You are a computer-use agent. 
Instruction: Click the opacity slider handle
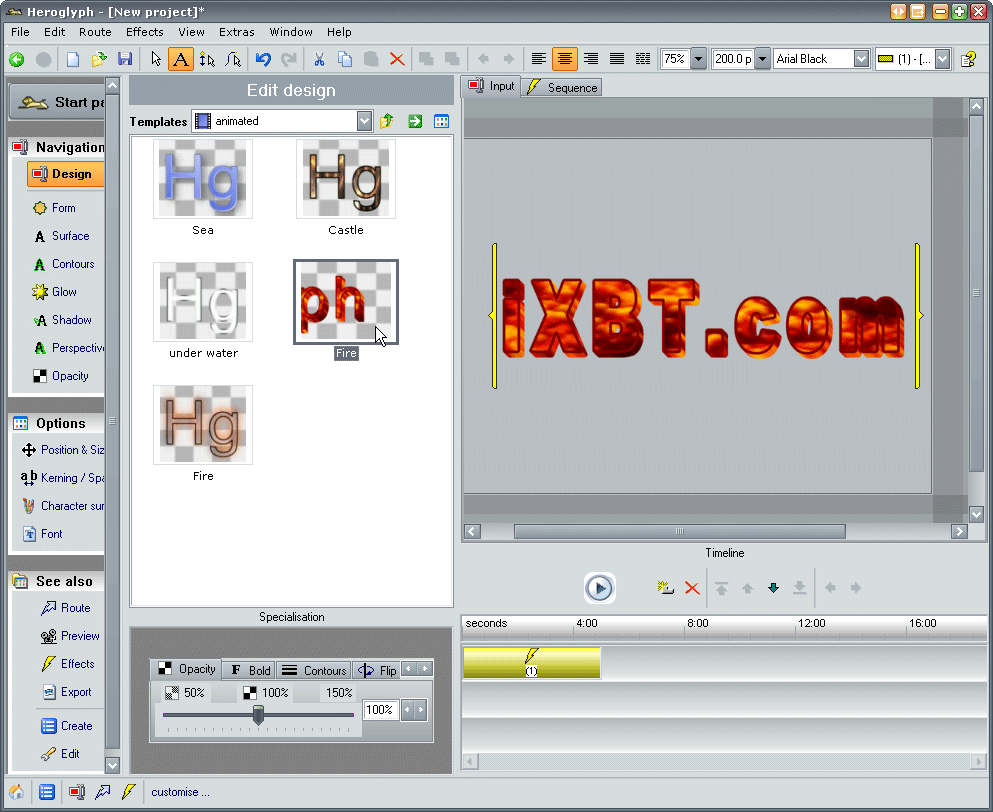pyautogui.click(x=258, y=714)
